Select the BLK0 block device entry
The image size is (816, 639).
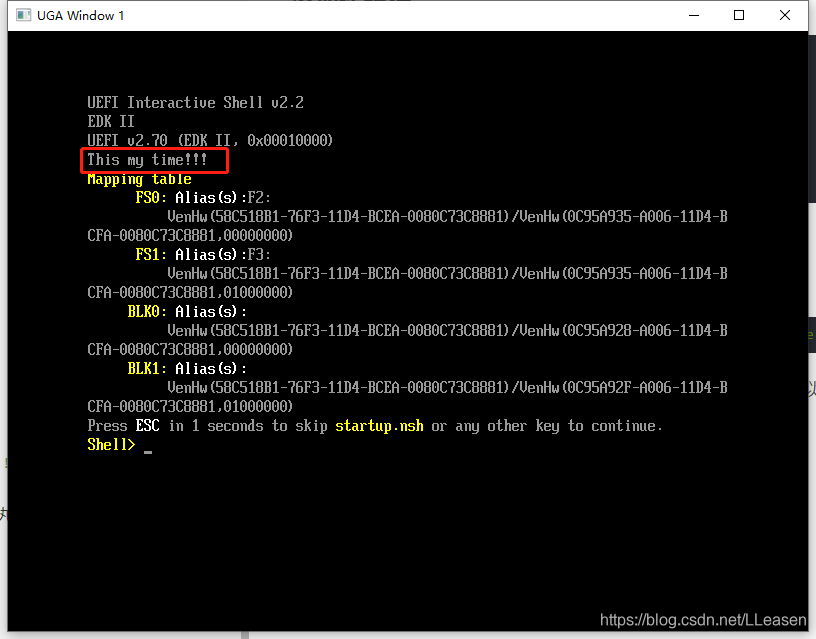(146, 311)
